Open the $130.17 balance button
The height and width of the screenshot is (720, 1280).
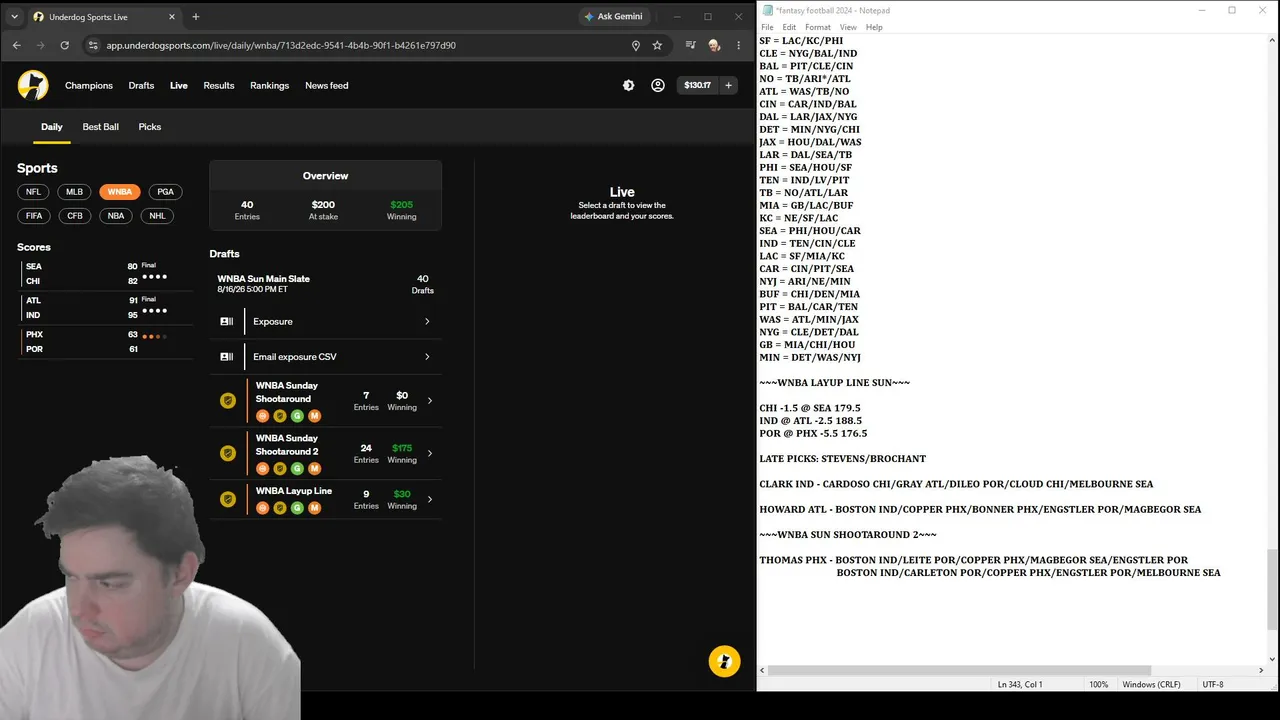pos(697,86)
